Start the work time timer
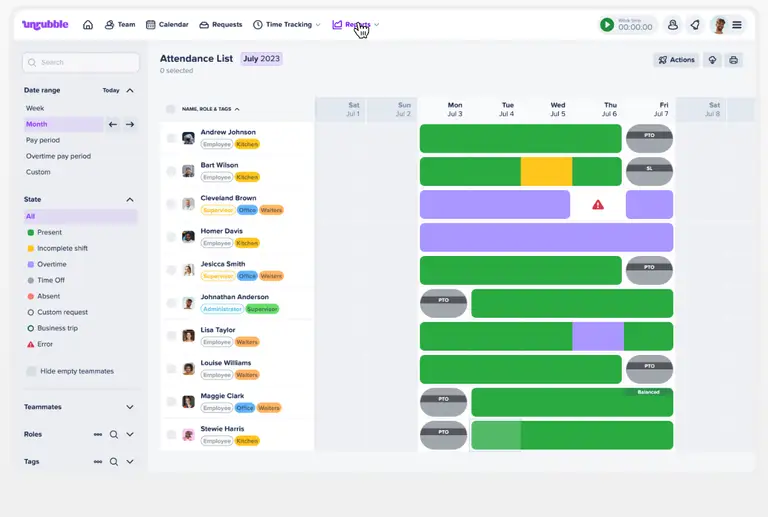This screenshot has width=768, height=517. pos(607,25)
